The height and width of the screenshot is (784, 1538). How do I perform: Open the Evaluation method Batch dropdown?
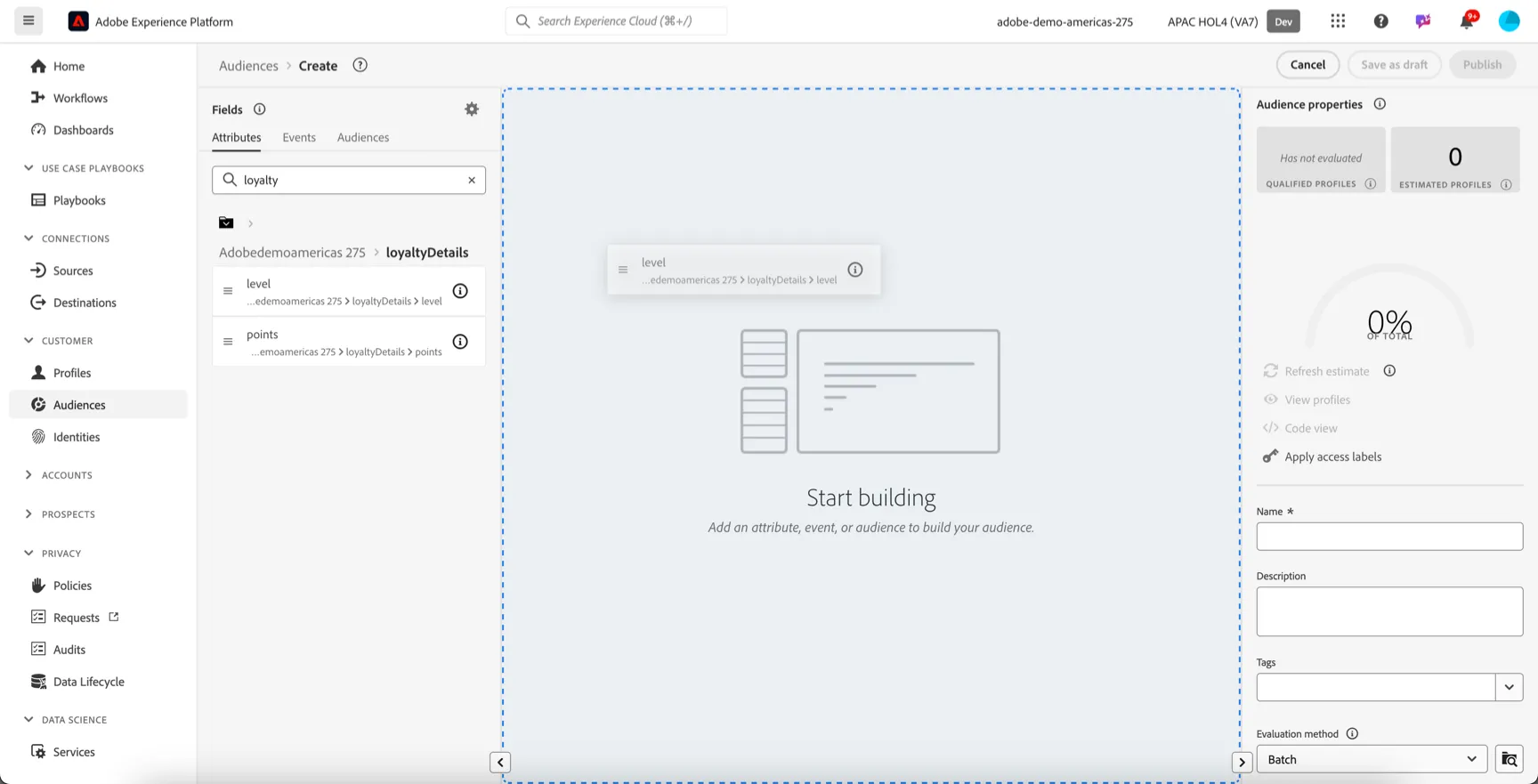[1372, 759]
